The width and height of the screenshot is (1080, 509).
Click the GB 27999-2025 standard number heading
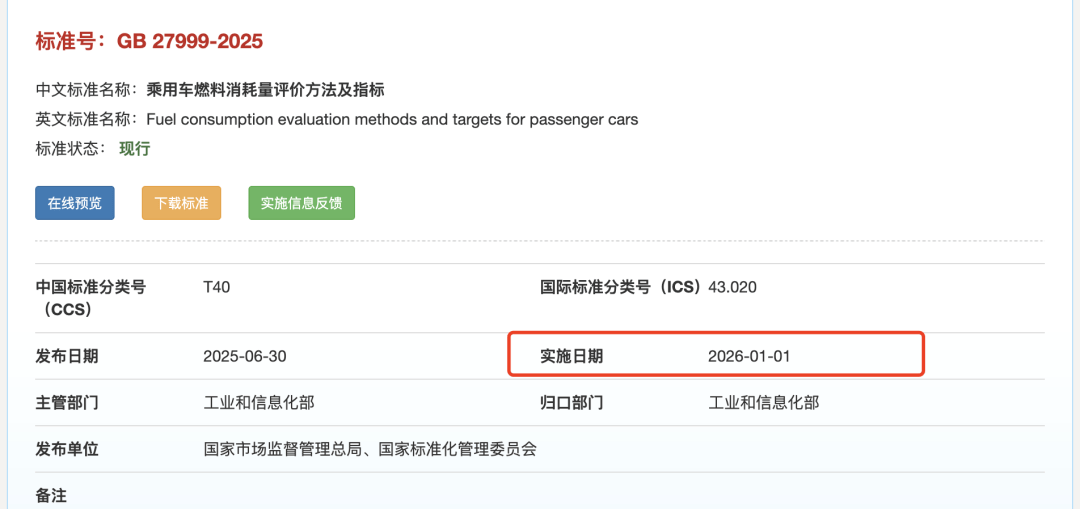tap(190, 41)
